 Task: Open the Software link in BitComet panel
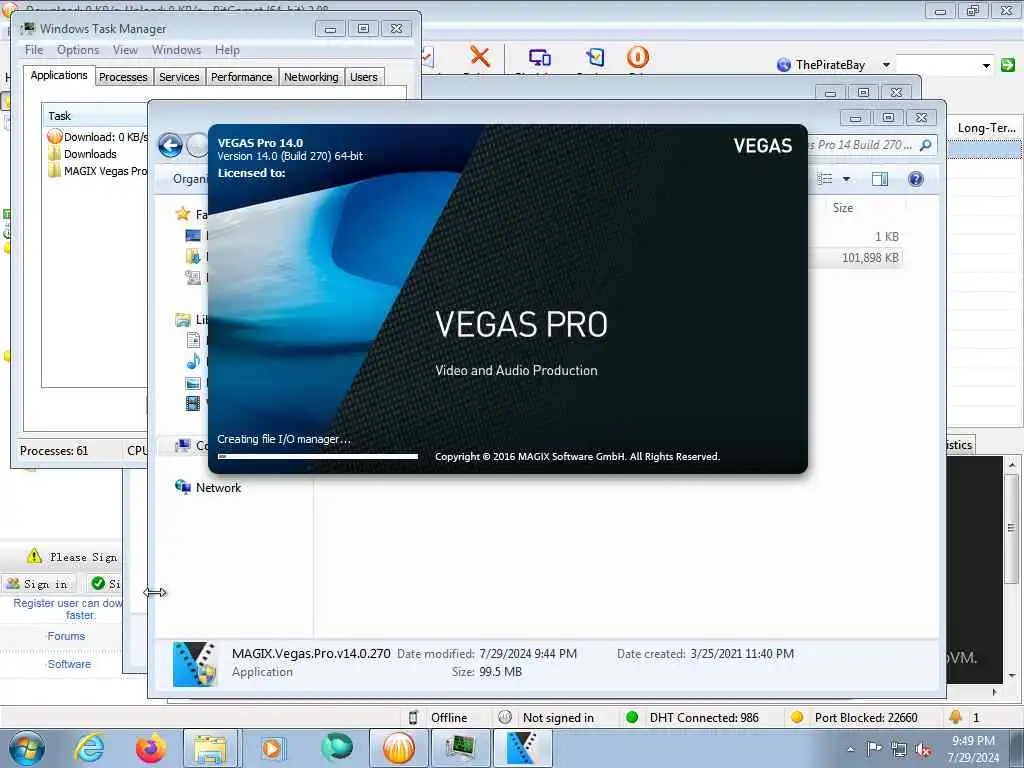pos(69,664)
